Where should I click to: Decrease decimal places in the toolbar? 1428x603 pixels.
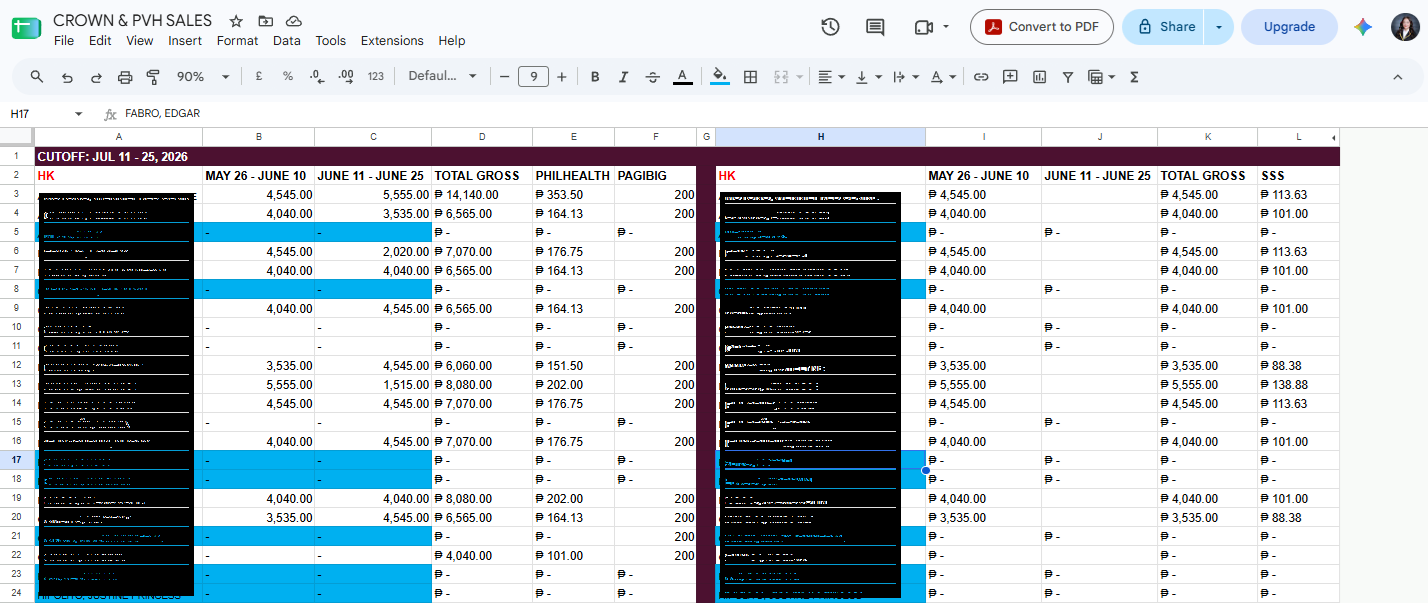coord(316,77)
